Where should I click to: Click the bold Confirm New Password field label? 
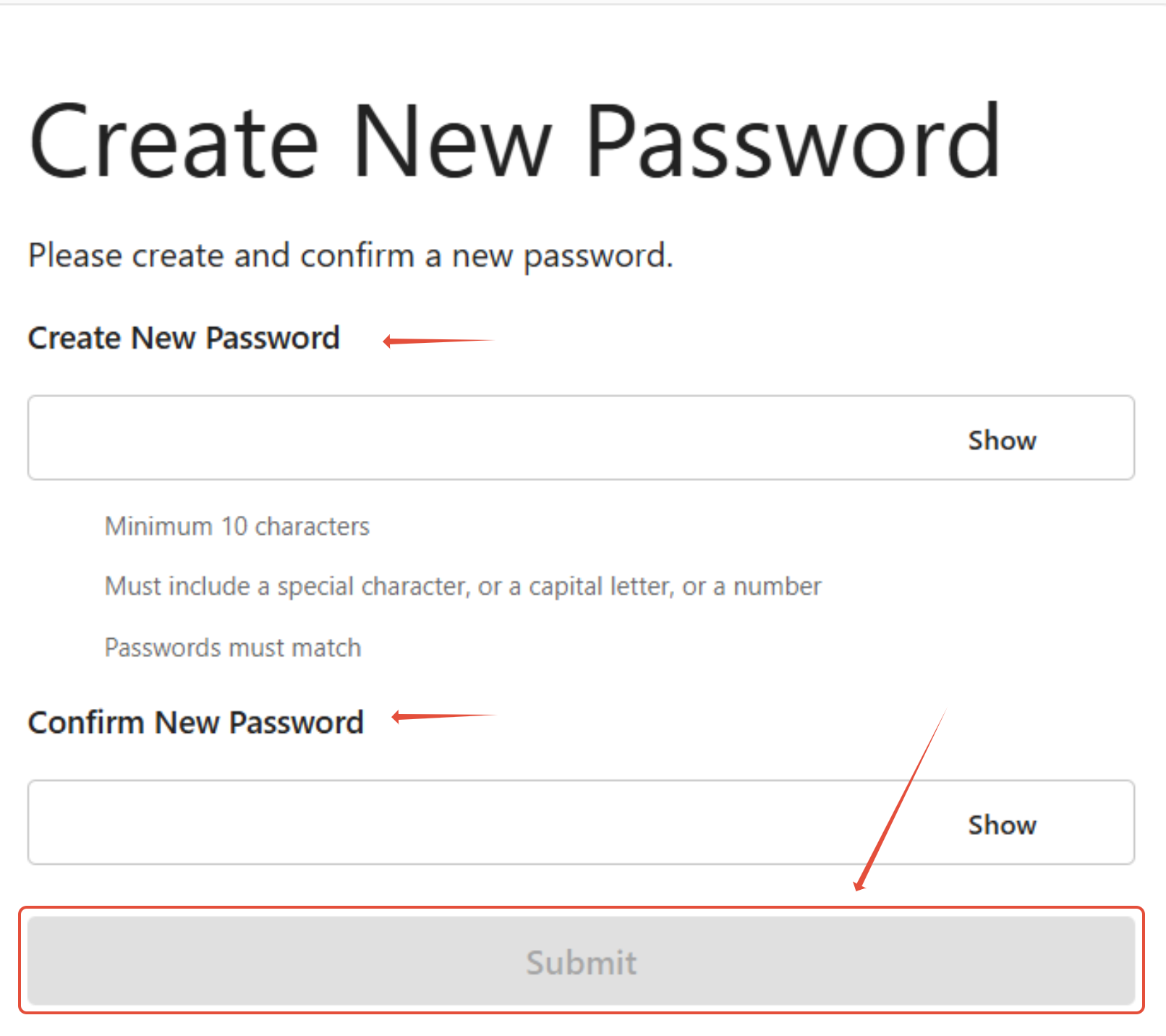195,723
